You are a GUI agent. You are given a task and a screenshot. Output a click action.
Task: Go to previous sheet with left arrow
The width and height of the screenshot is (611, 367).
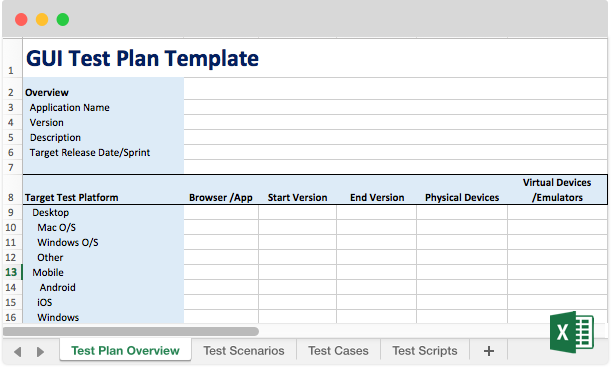coord(17,352)
